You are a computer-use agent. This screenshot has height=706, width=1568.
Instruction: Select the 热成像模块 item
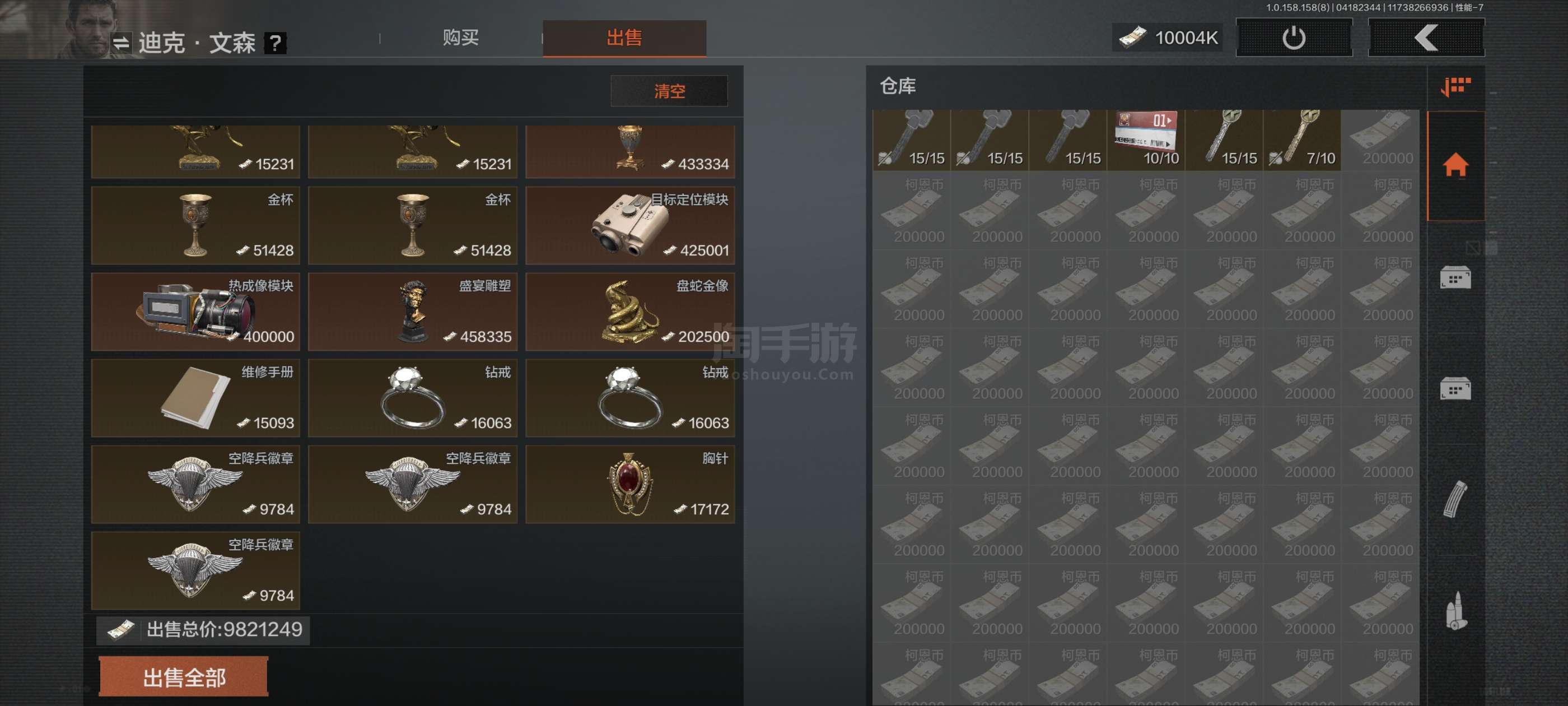coord(195,312)
